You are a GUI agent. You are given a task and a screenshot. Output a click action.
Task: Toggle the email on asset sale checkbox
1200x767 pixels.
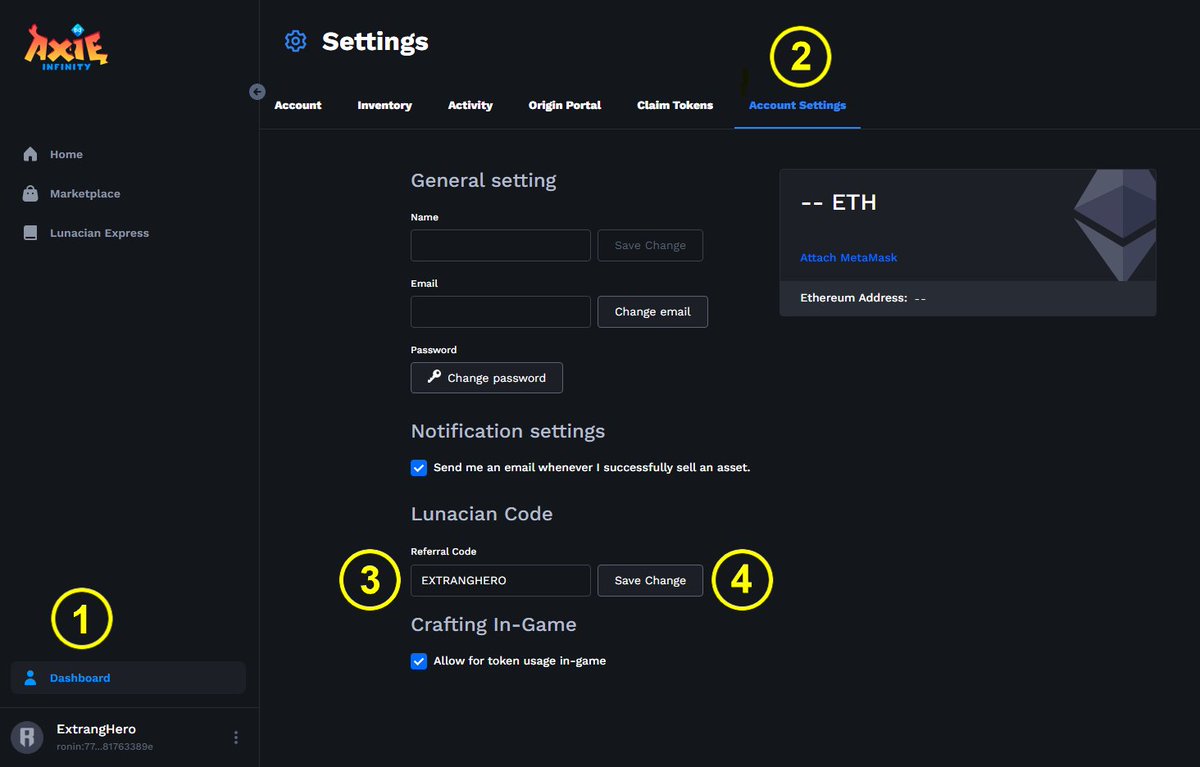[419, 468]
